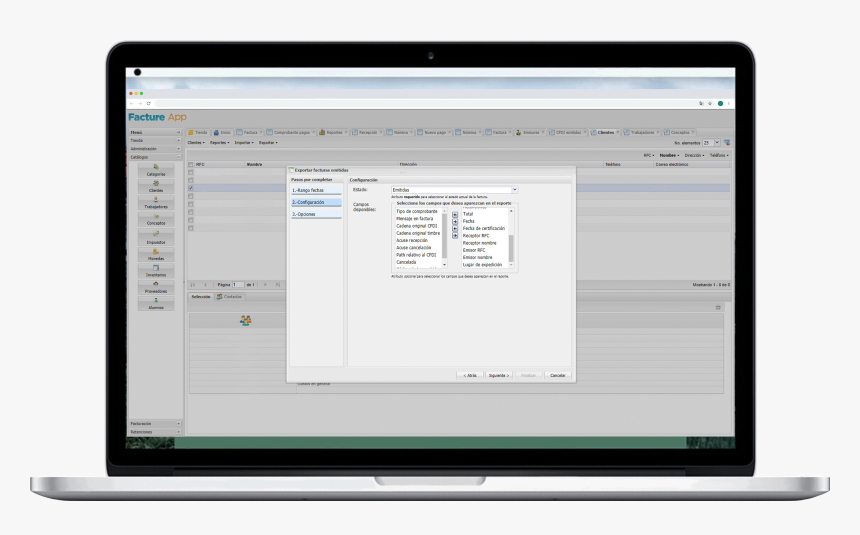Open the Exportar toolbar dropdown menu
The height and width of the screenshot is (535, 860).
(x=268, y=143)
